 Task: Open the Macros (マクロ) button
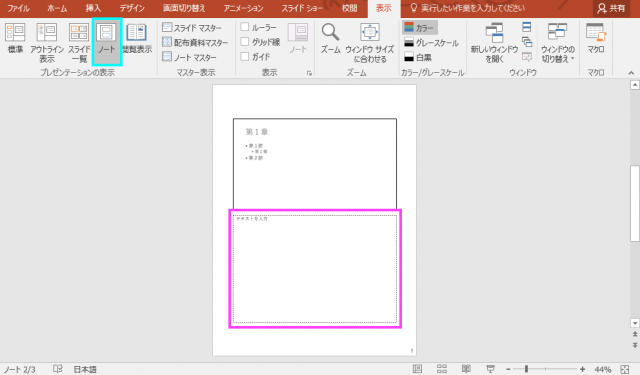pyautogui.click(x=596, y=39)
